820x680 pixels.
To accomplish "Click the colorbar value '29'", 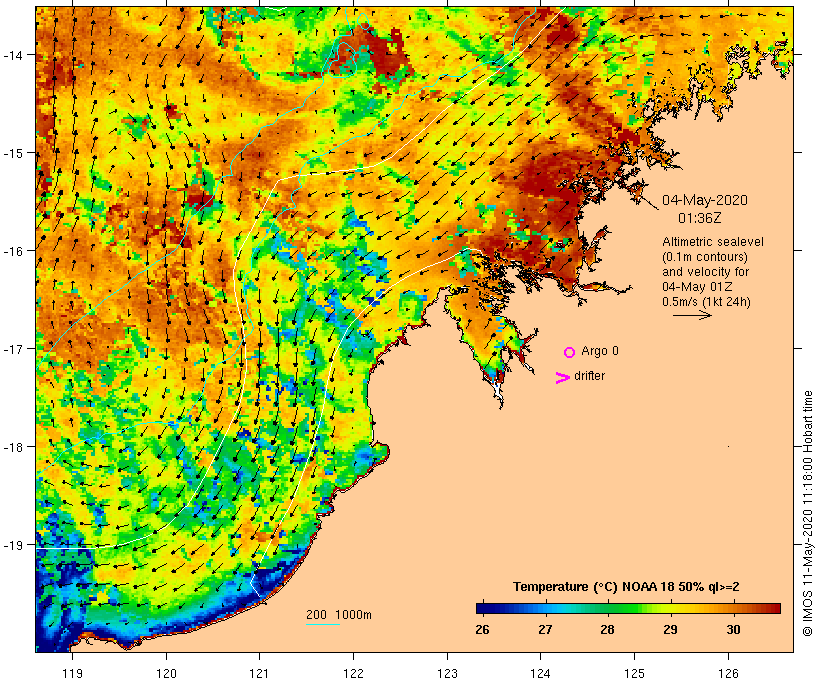I will coord(670,629).
